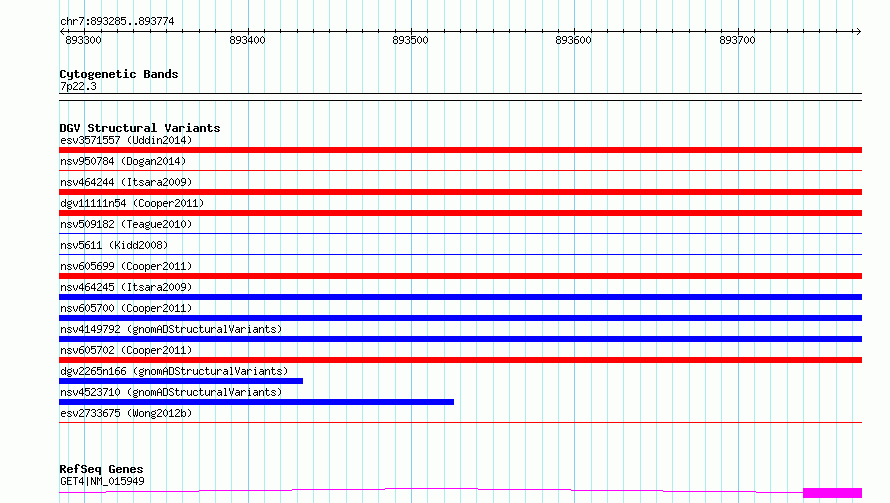Open the nsv464244 (Itsara2009) variant label
Image resolution: width=890 pixels, height=503 pixels.
pyautogui.click(x=126, y=182)
